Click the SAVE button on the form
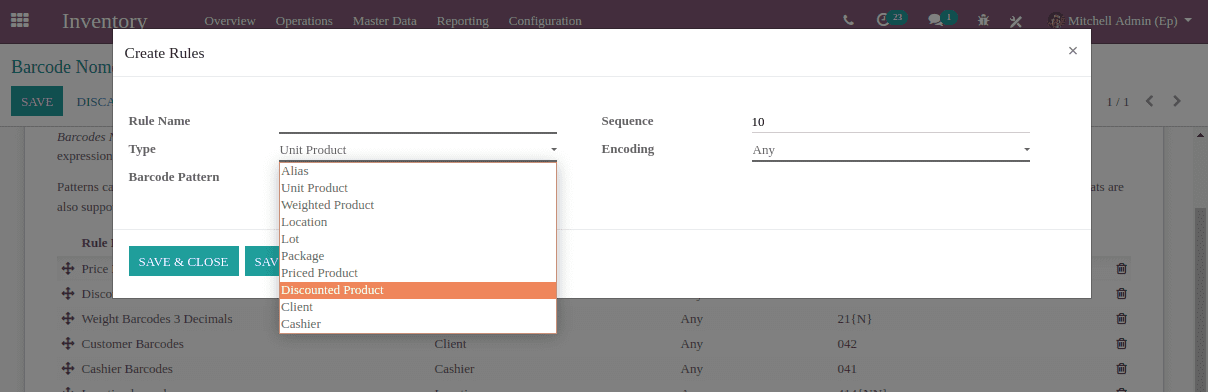This screenshot has width=1208, height=392. click(37, 102)
